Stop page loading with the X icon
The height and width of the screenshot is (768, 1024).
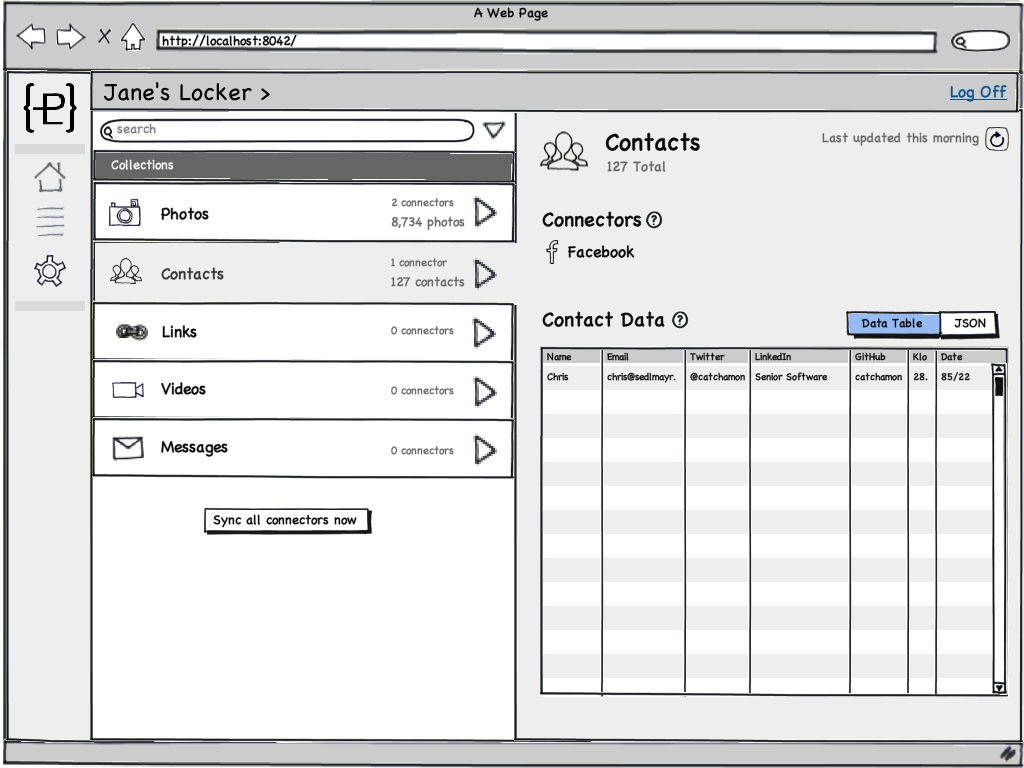tap(104, 37)
